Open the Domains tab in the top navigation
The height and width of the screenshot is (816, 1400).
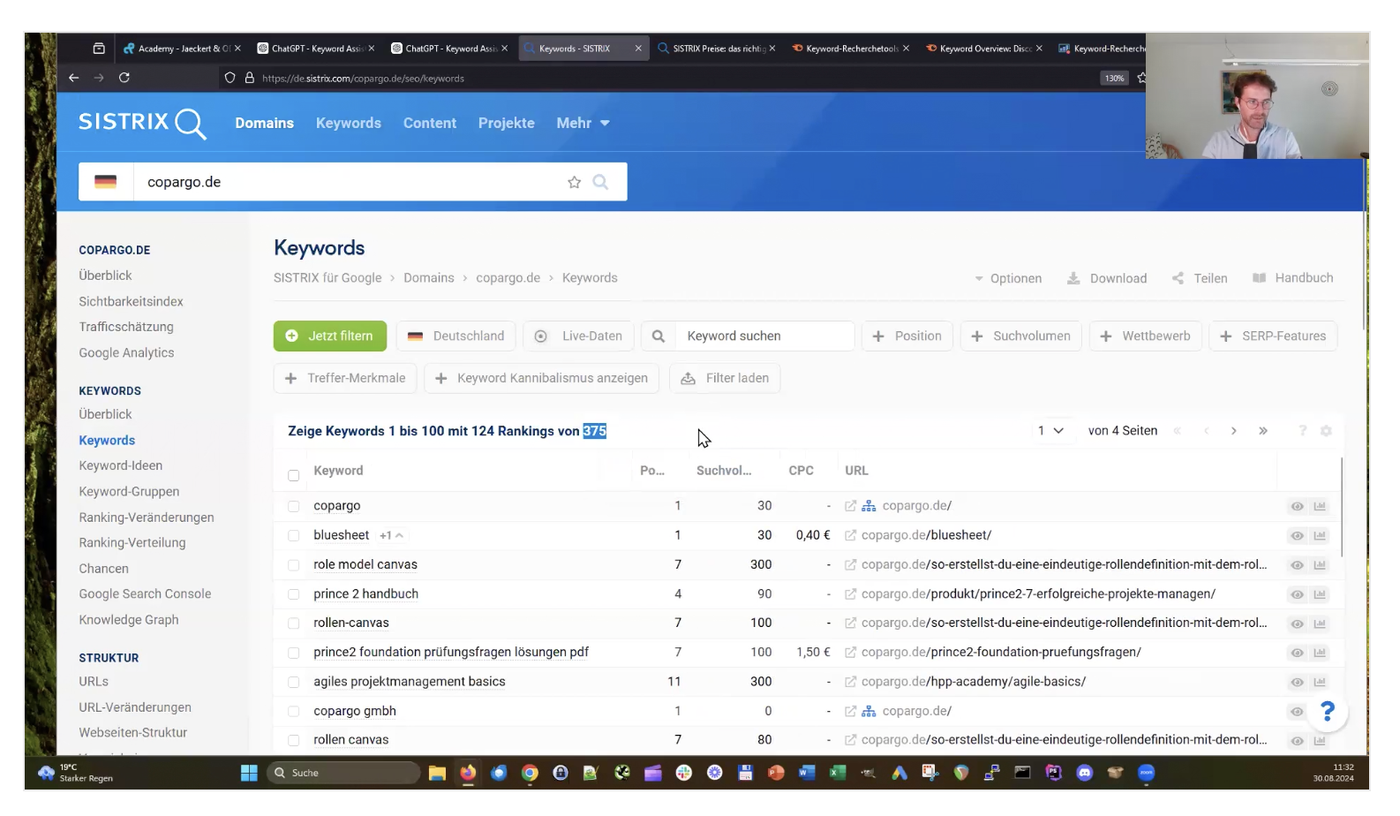[264, 123]
